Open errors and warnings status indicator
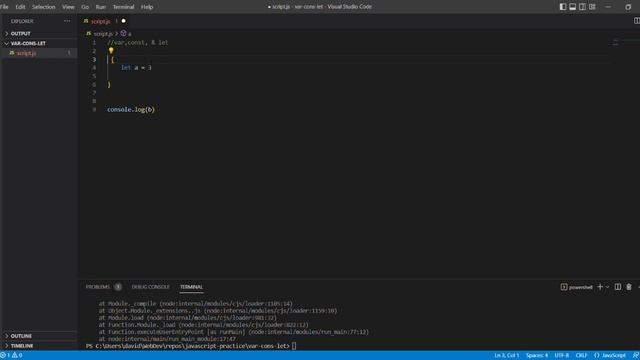 [x=12, y=356]
